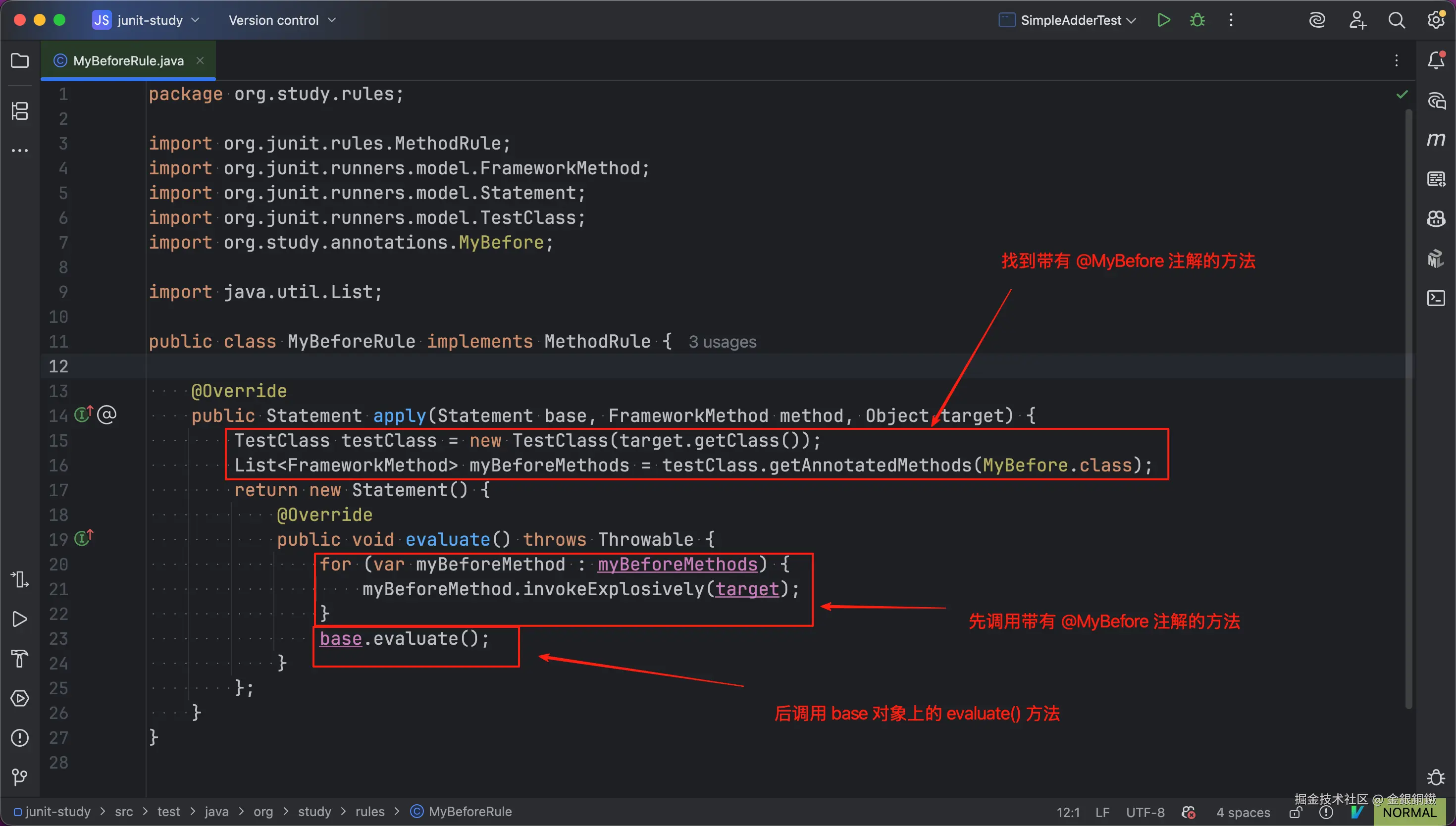Start debugging with the bug icon
Screen dimensions: 1456x826
(1197, 20)
